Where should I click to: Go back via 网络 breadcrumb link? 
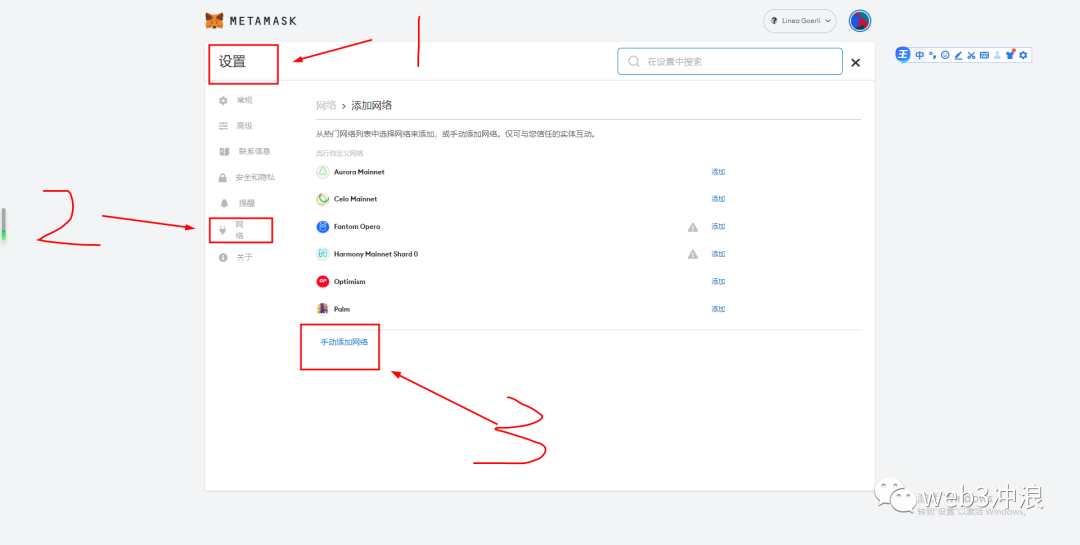(x=326, y=105)
